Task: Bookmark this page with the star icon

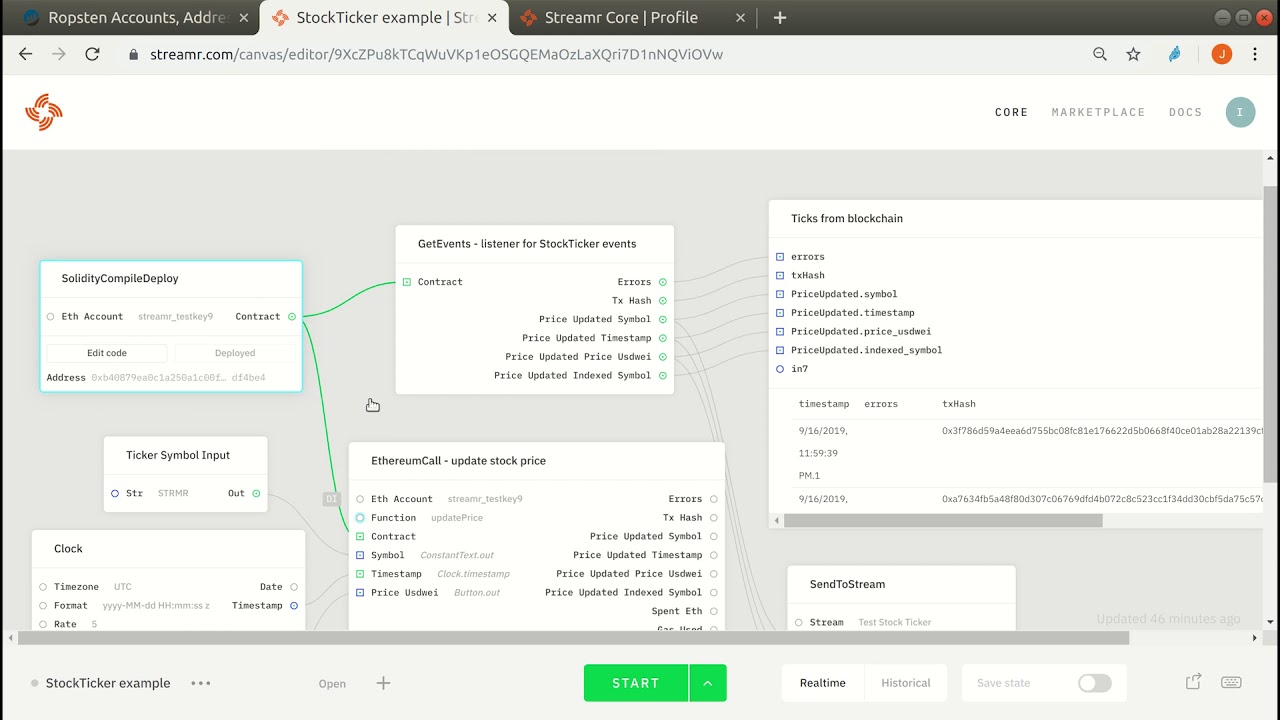Action: point(1133,54)
